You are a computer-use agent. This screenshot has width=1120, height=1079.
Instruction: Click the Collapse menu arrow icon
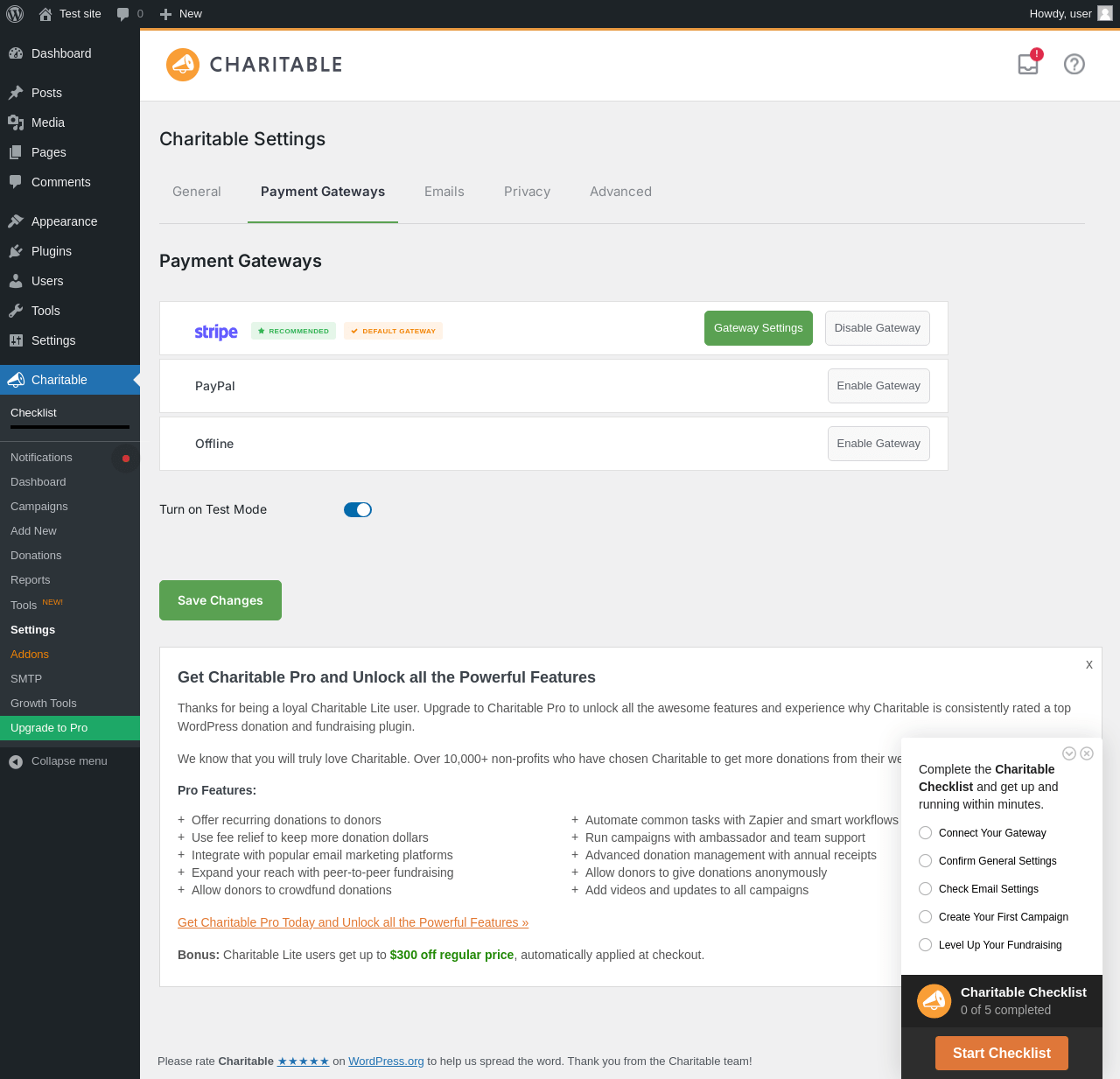point(16,761)
